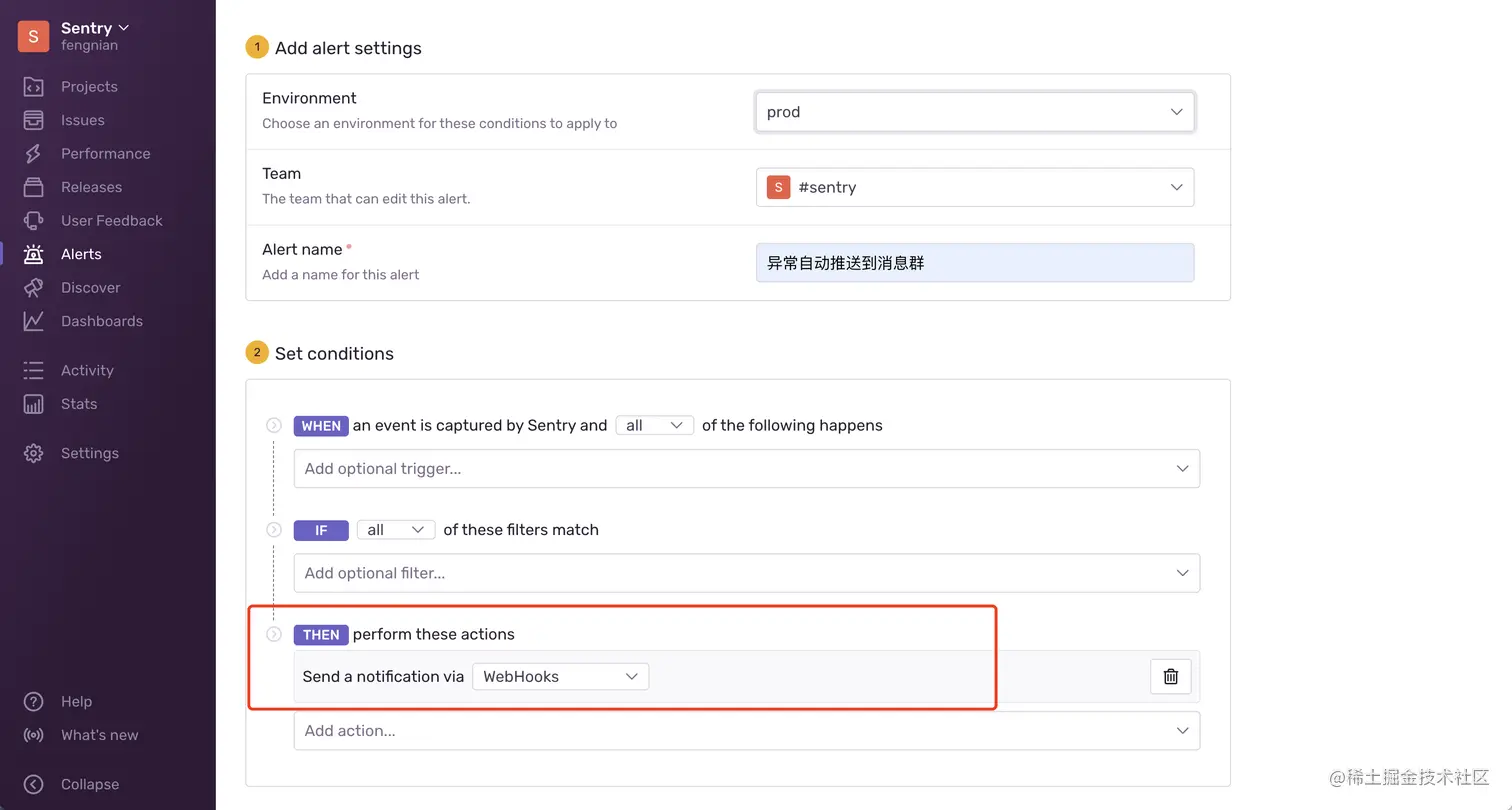The height and width of the screenshot is (810, 1512).
Task: Open the Discover page
Action: pos(90,288)
